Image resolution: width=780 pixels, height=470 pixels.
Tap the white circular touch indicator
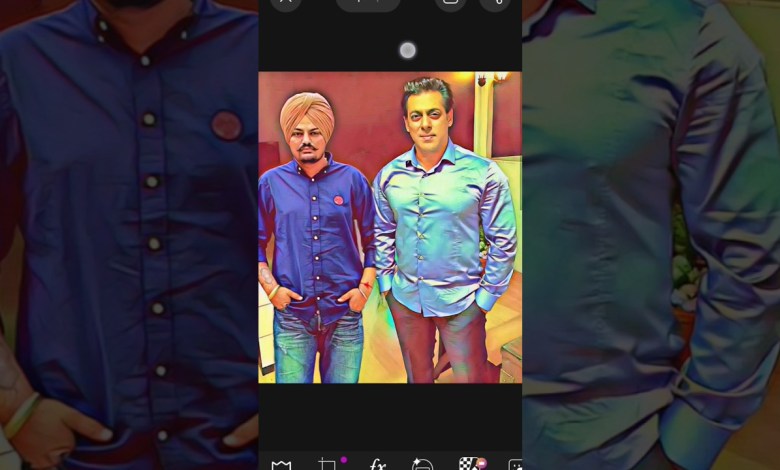(x=407, y=50)
